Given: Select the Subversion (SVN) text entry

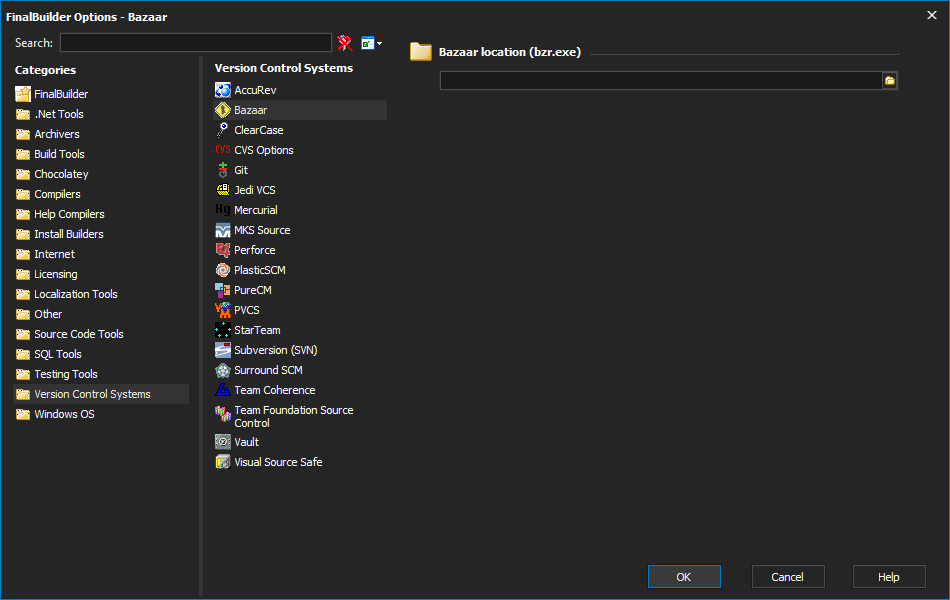Looking at the screenshot, I should pos(276,350).
